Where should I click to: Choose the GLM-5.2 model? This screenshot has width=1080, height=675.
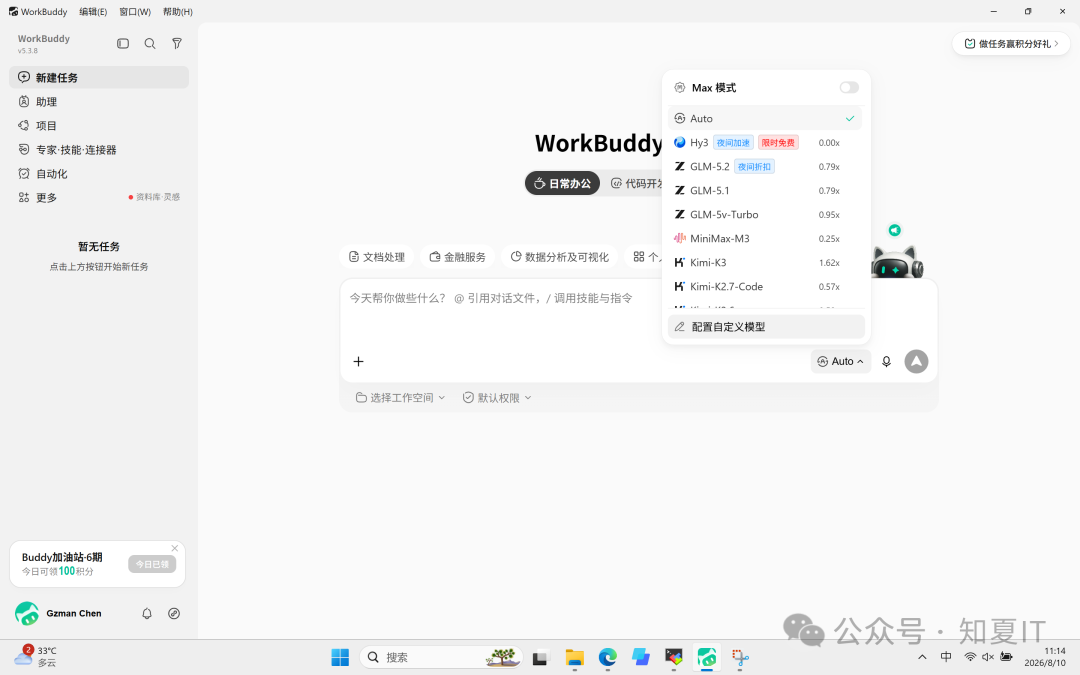pyautogui.click(x=765, y=167)
